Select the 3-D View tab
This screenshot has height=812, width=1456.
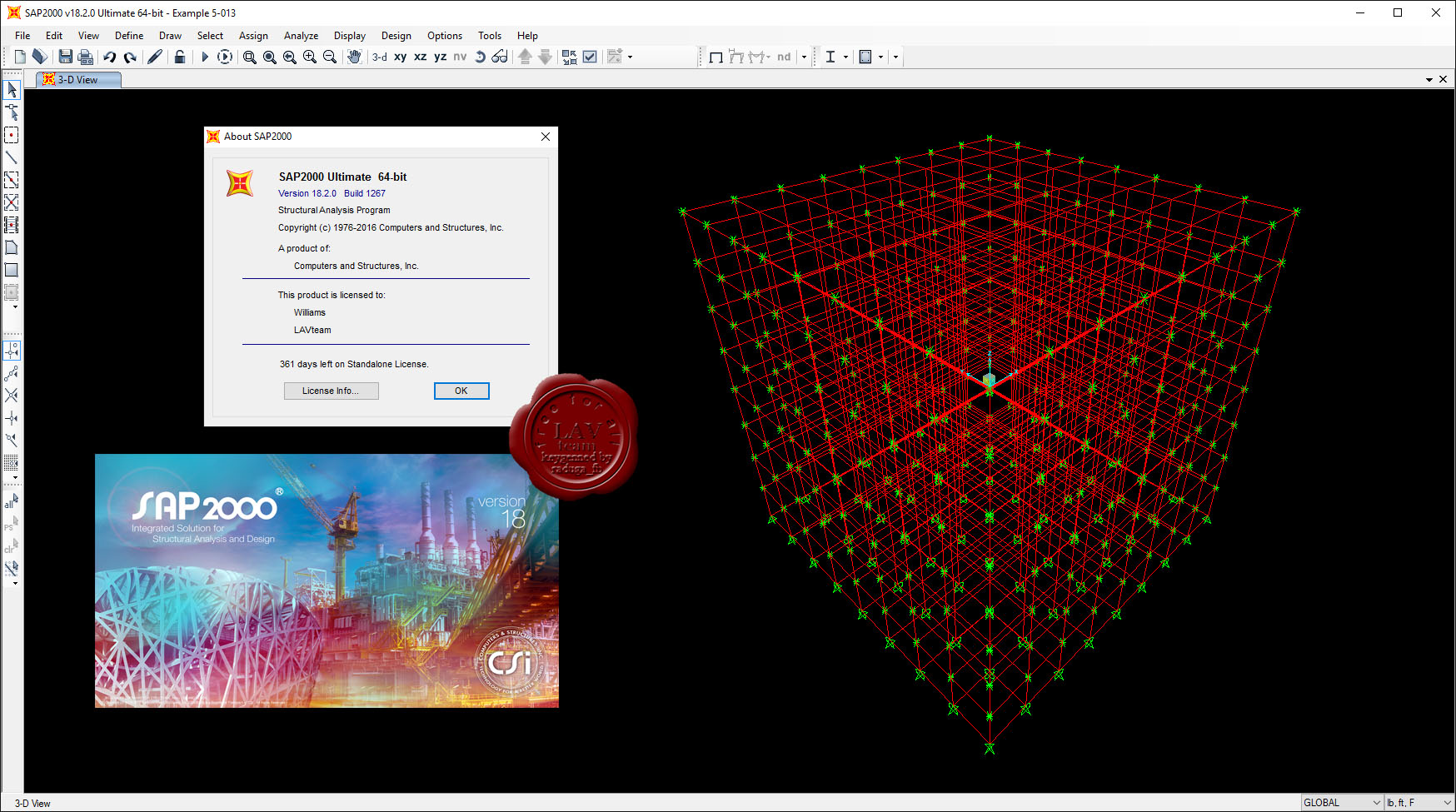(79, 79)
